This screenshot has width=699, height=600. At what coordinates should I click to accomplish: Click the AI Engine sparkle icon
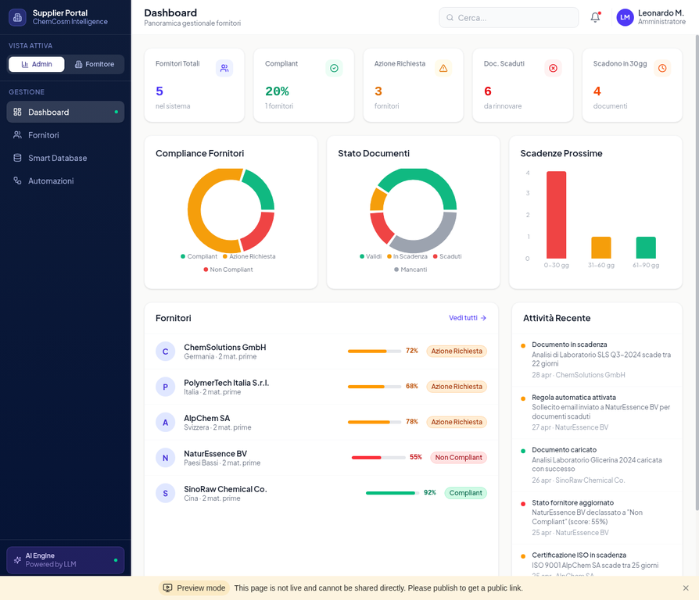point(17,560)
